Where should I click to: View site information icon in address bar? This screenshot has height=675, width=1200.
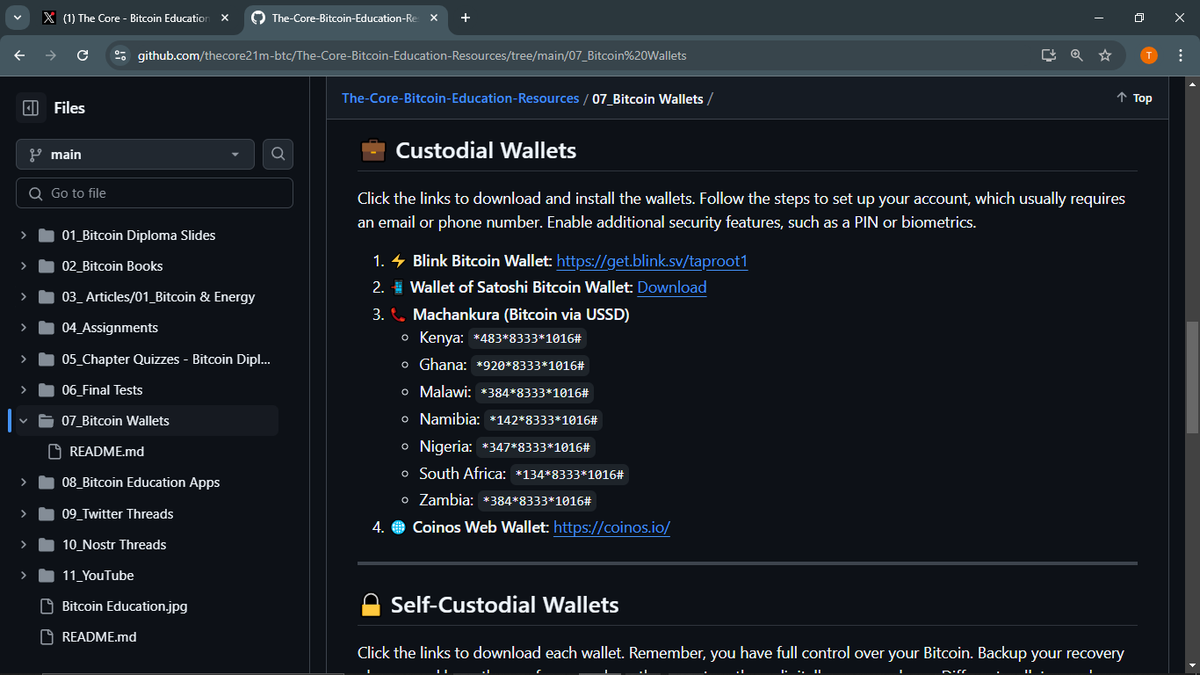[120, 55]
